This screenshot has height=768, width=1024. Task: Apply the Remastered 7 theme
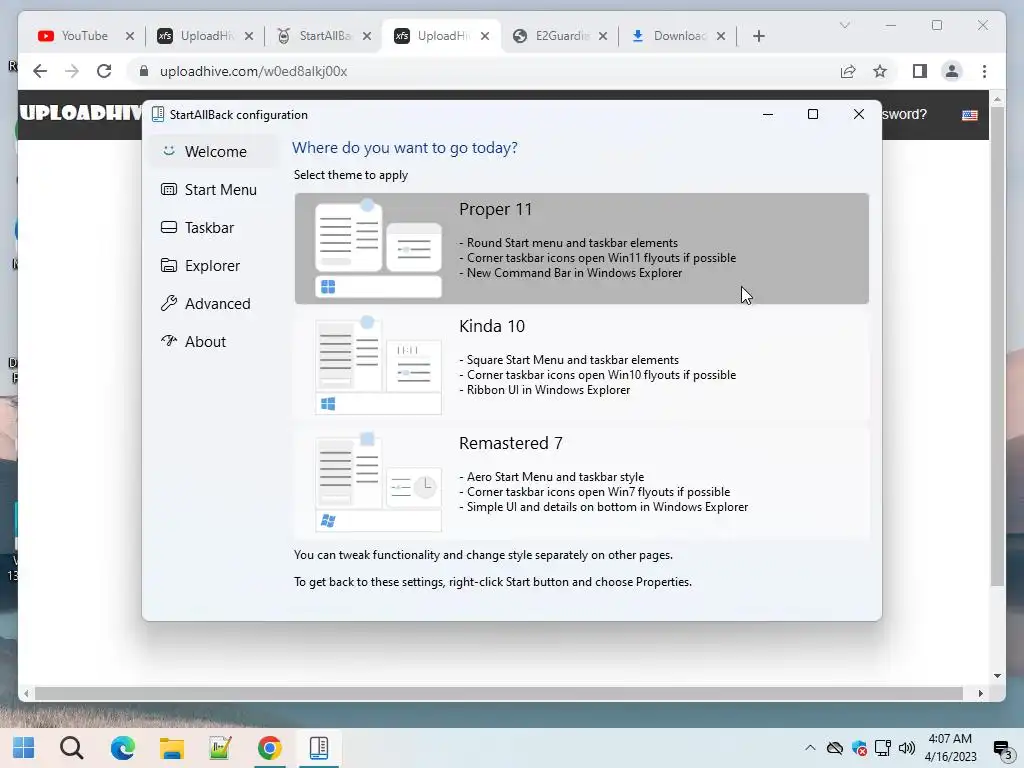(581, 482)
